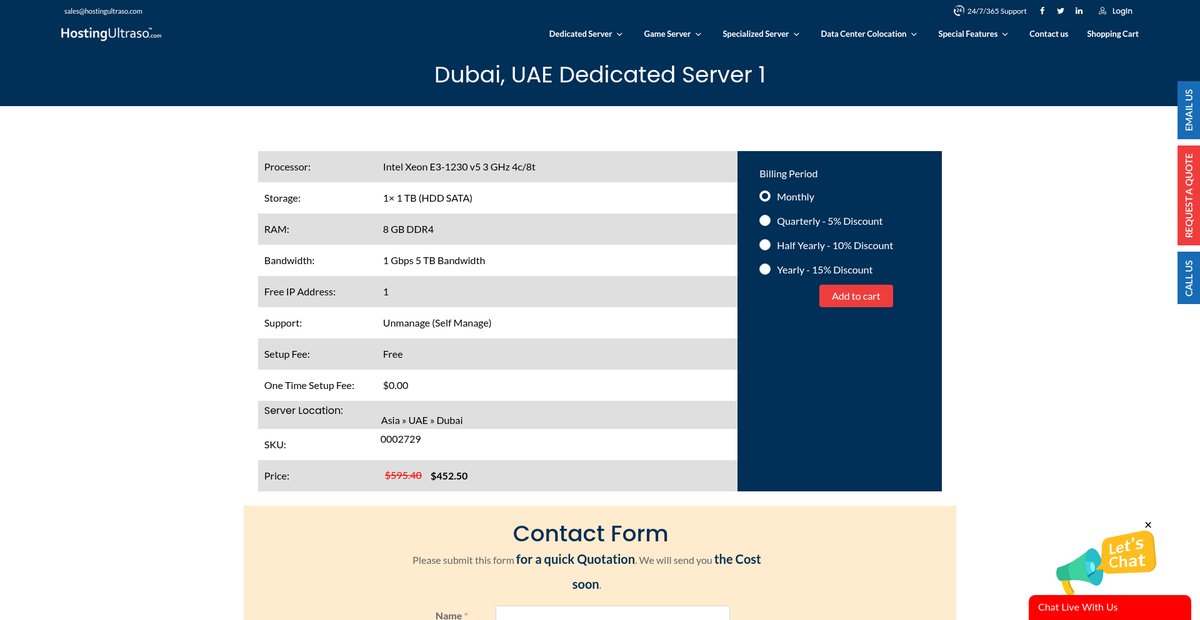The image size is (1200, 620).
Task: Open the Facebook icon in header
Action: coord(1042,11)
